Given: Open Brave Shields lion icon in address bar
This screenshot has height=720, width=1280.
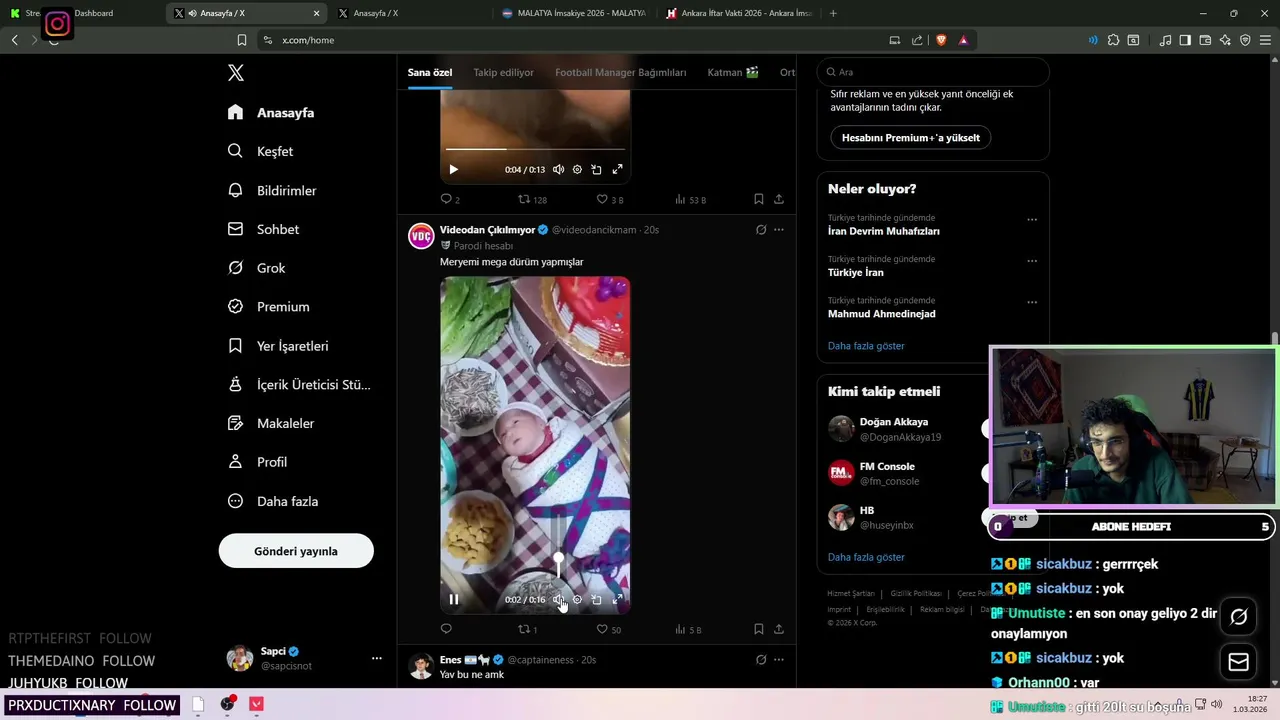Looking at the screenshot, I should [941, 40].
